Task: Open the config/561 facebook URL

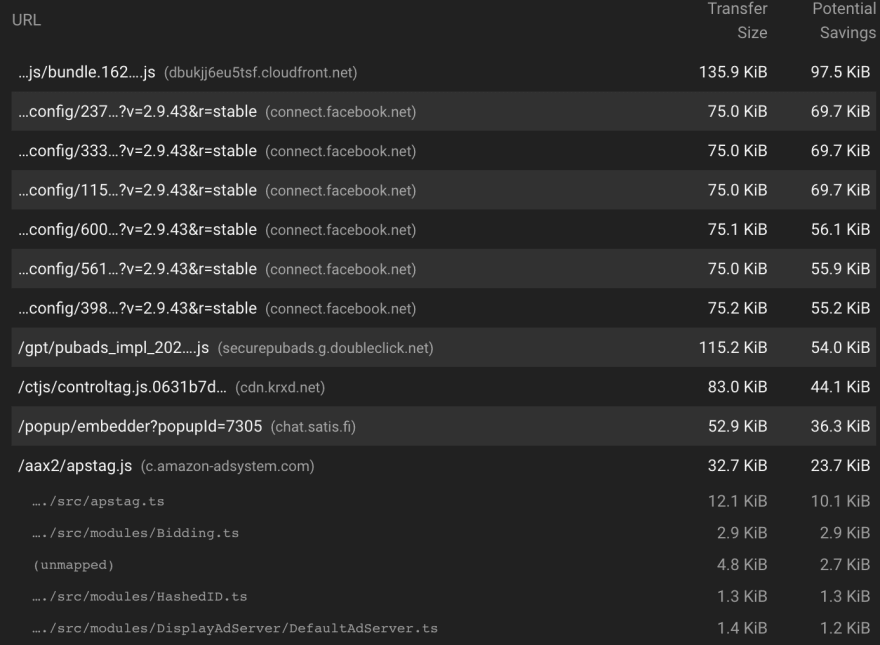Action: coord(138,269)
